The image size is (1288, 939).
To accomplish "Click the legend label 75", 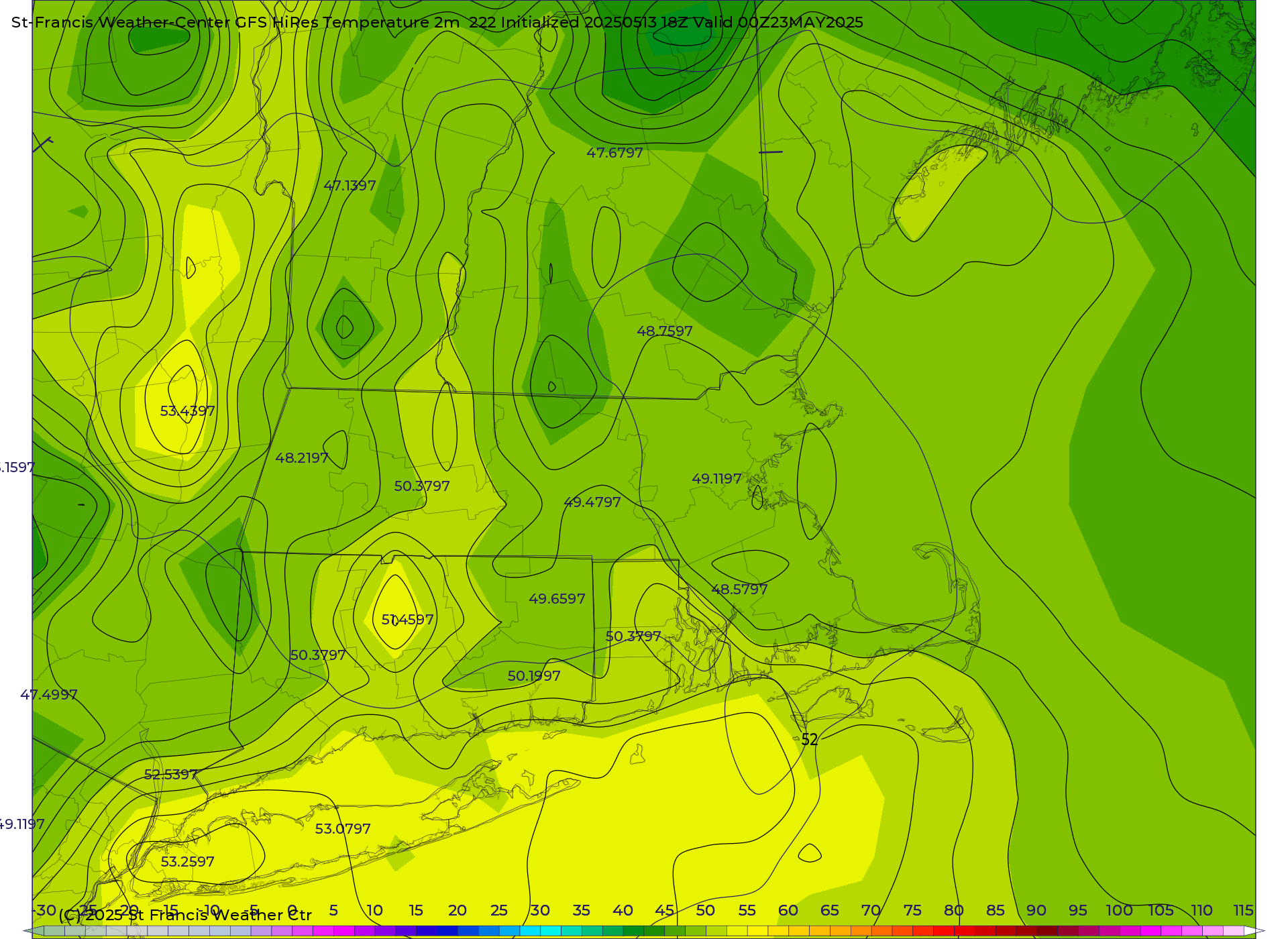I will [912, 911].
